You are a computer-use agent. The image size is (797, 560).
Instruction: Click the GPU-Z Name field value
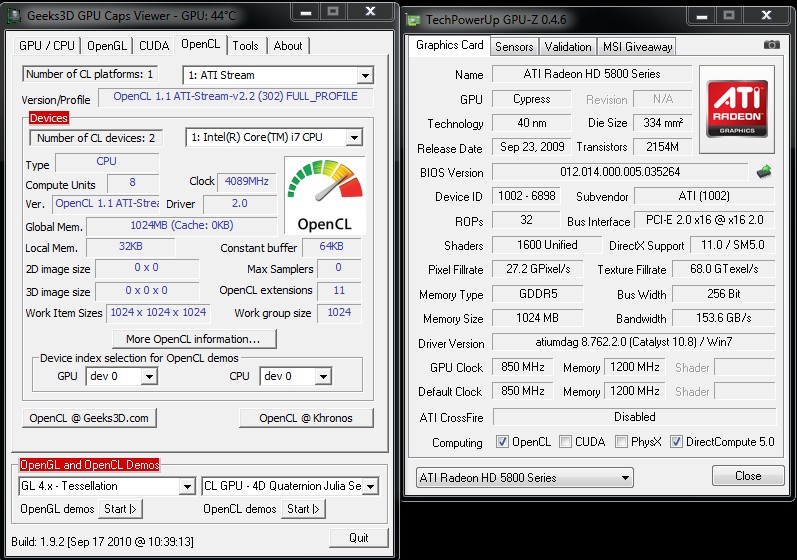pos(592,74)
